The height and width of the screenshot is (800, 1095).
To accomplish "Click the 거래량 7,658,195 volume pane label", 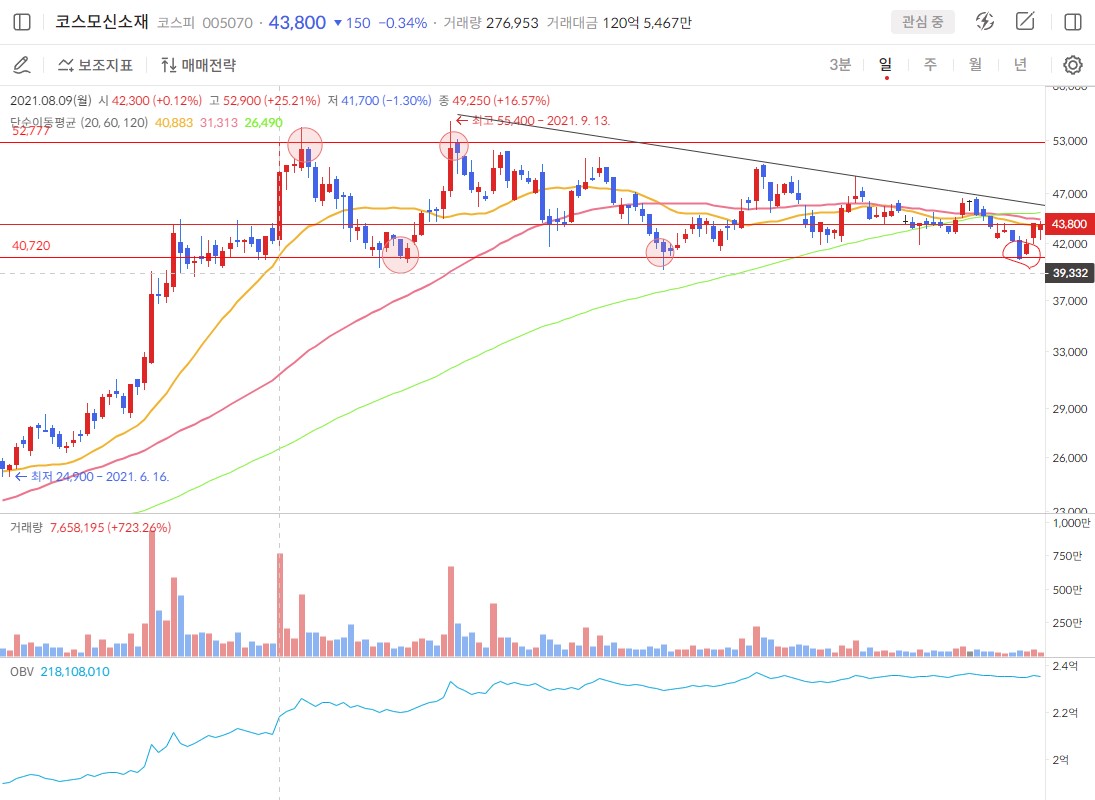I will 91,528.
